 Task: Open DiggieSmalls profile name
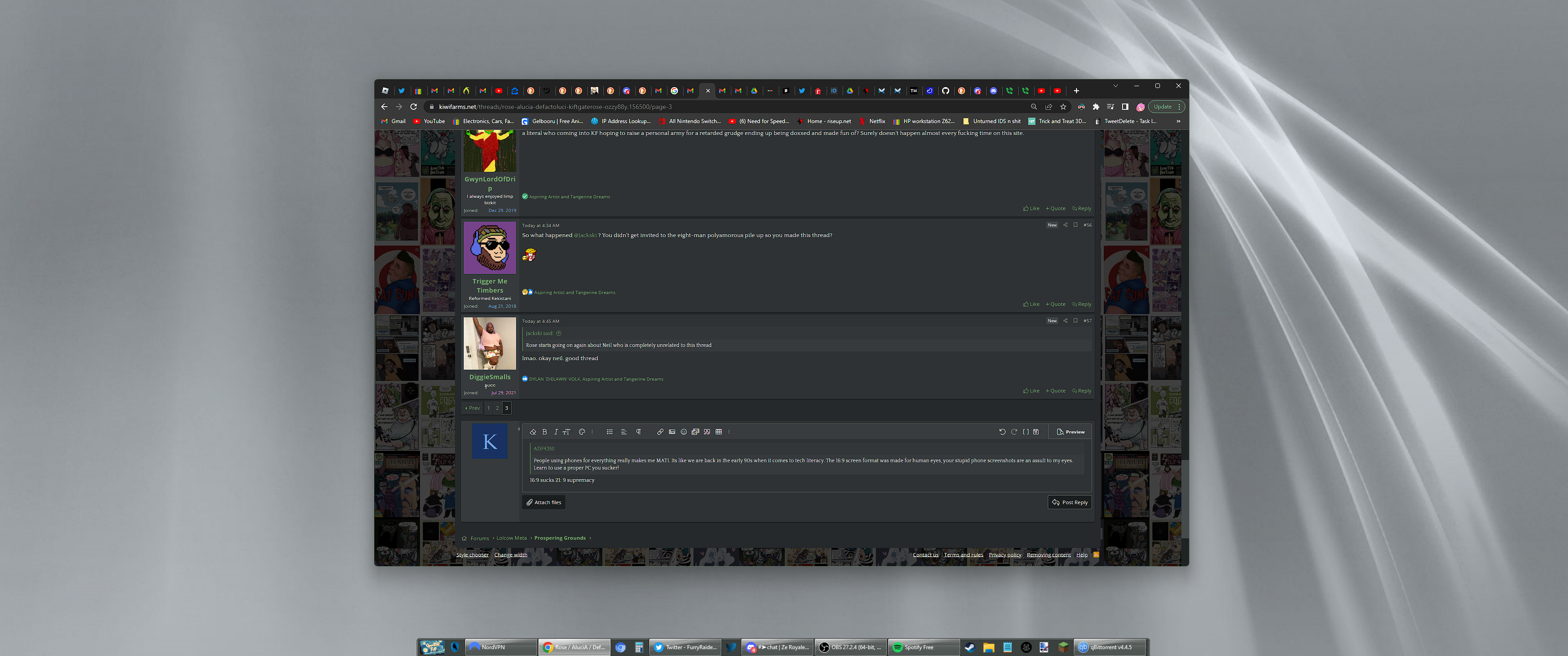pyautogui.click(x=489, y=377)
